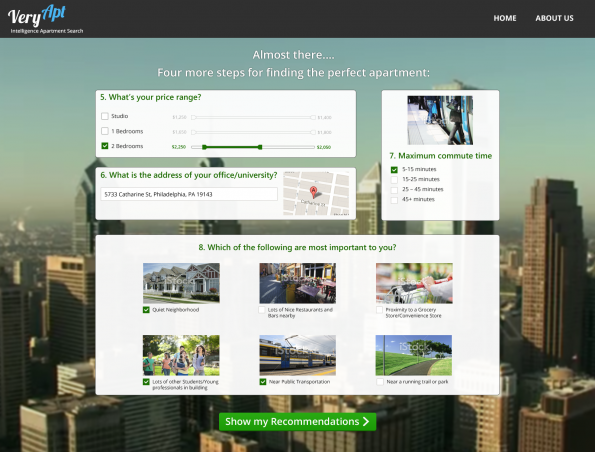Viewport: 595px width, 452px height.
Task: Enable Near a running trail or park
Action: click(x=380, y=382)
